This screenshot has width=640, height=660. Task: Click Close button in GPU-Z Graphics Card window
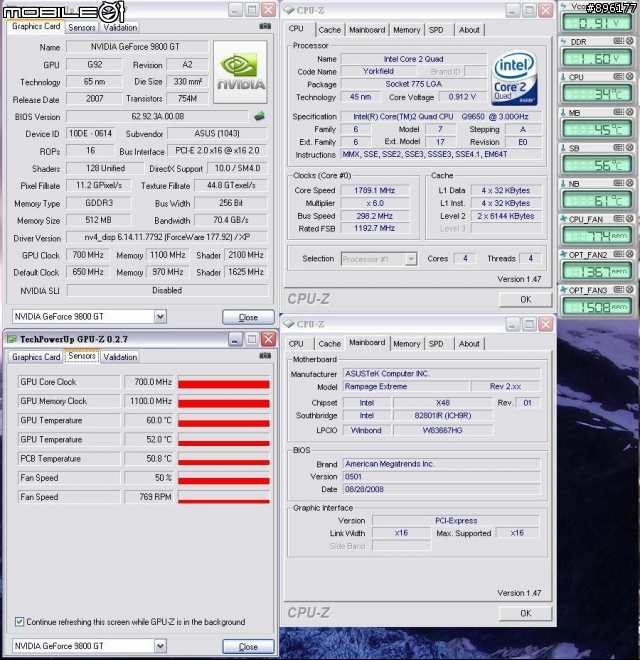point(248,317)
